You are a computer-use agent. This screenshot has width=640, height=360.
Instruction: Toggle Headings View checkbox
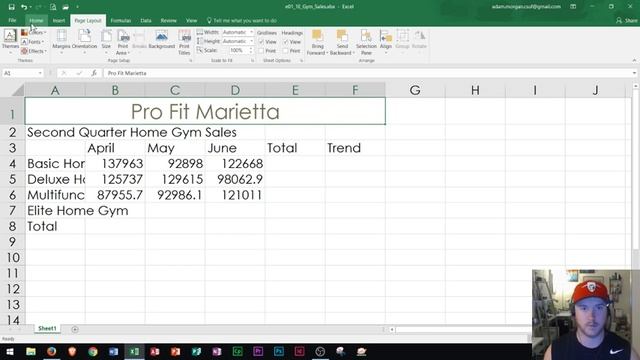[286, 42]
